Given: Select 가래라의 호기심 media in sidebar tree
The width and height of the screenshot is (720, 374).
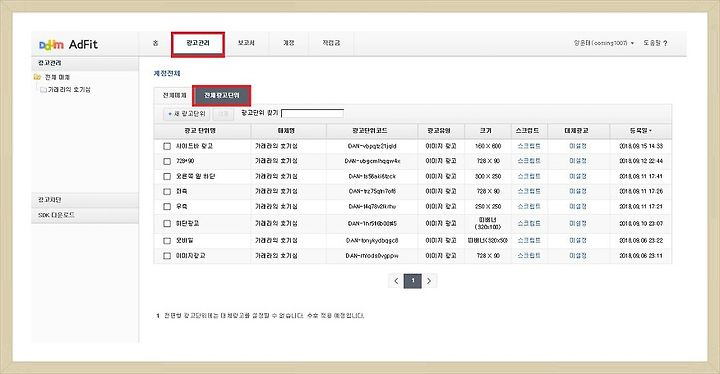Looking at the screenshot, I should point(69,90).
